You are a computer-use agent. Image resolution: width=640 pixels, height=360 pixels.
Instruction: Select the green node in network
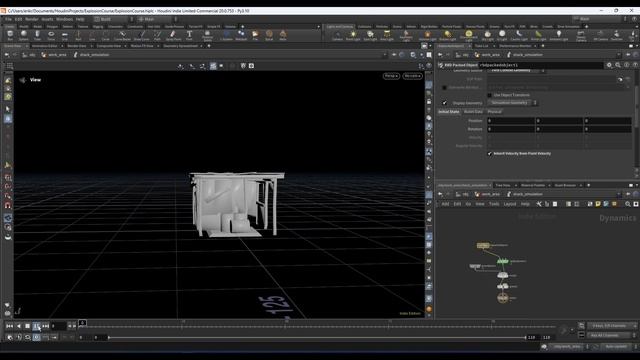click(x=503, y=261)
